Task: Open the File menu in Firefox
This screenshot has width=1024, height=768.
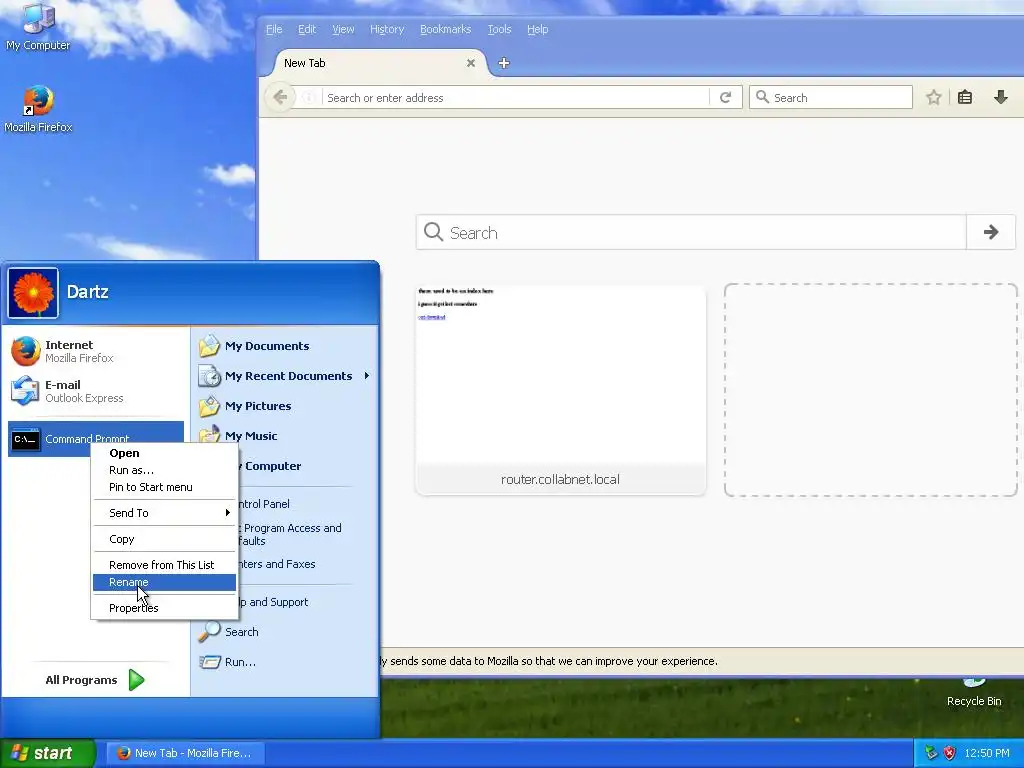Action: [274, 29]
